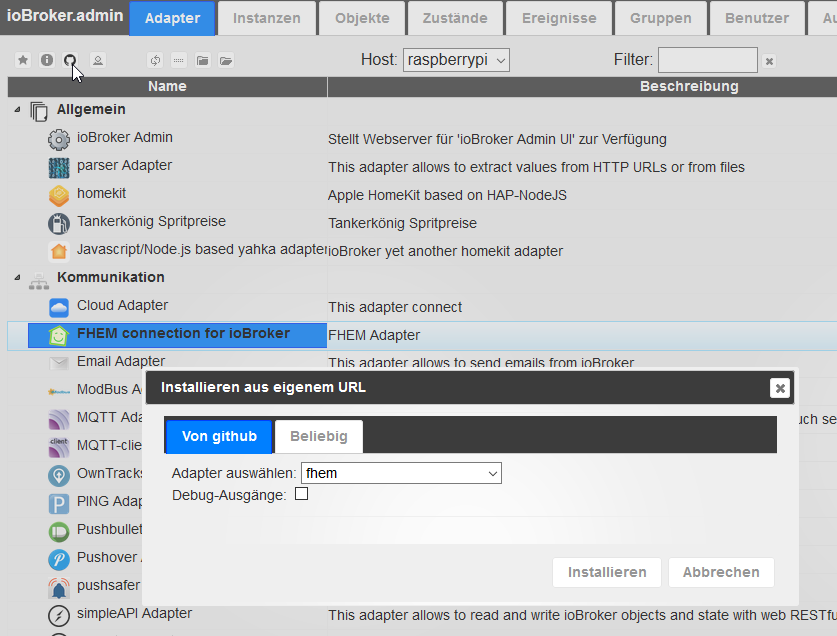This screenshot has width=837, height=636.
Task: Click the OwnTracks location pin icon
Action: [x=59, y=475]
